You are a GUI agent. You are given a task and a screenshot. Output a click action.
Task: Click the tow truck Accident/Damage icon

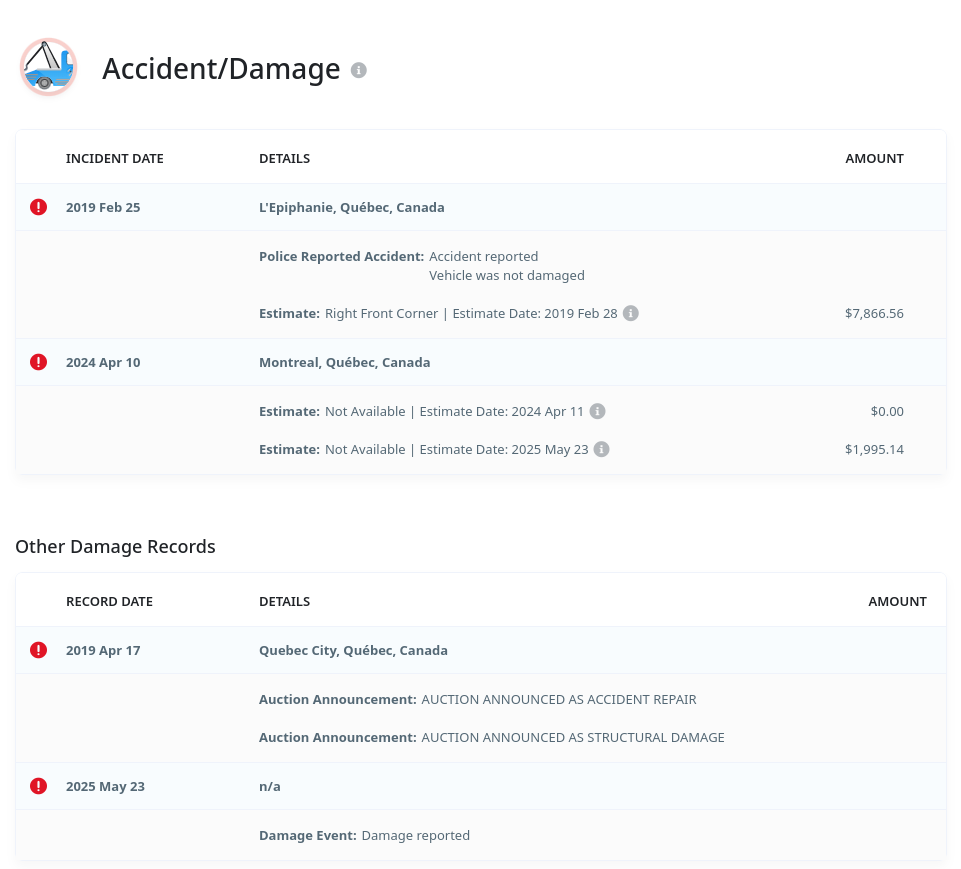48,67
